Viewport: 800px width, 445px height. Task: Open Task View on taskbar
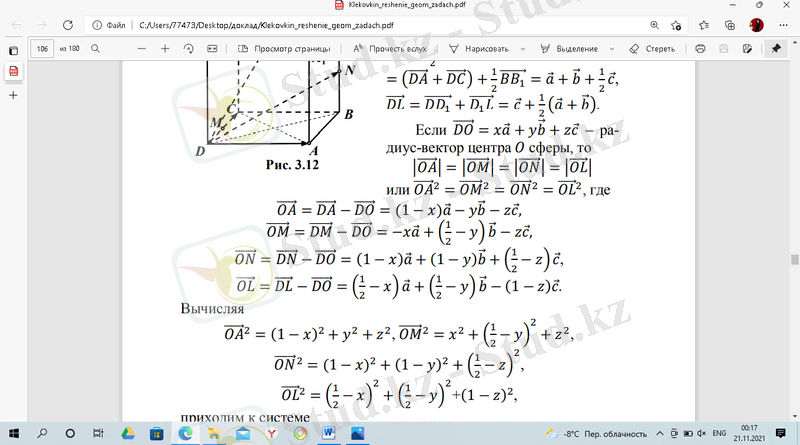(x=98, y=433)
